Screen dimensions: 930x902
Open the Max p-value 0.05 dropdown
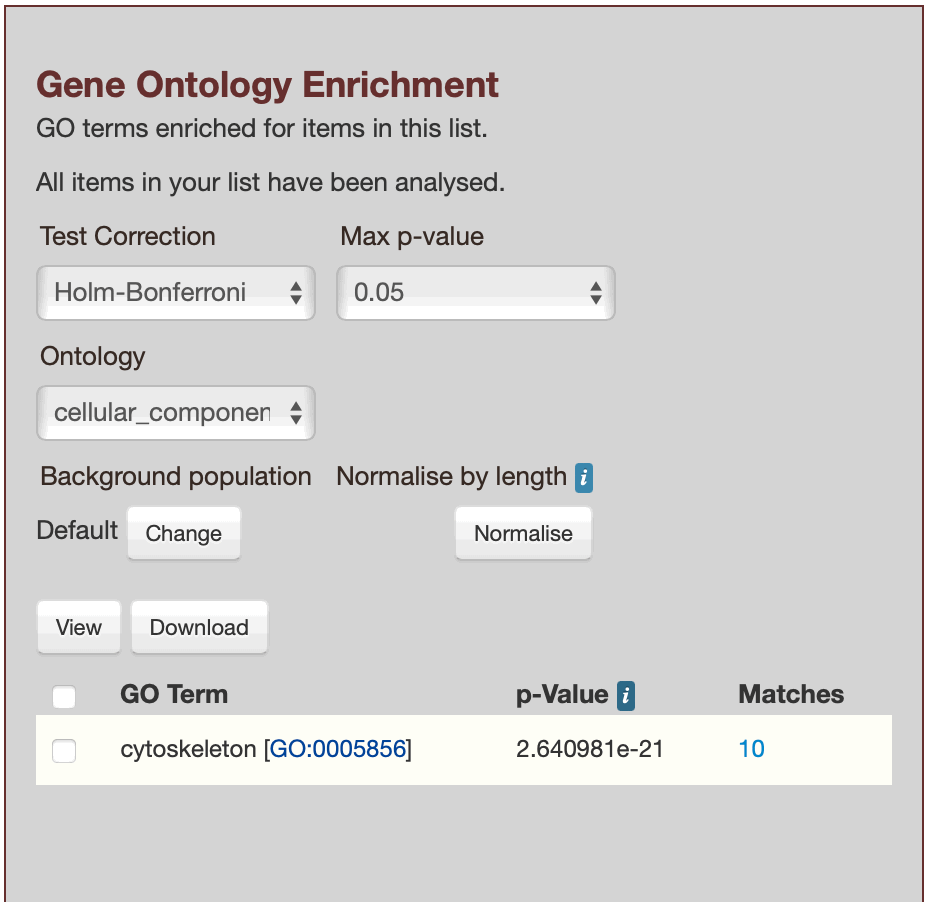pyautogui.click(x=476, y=293)
